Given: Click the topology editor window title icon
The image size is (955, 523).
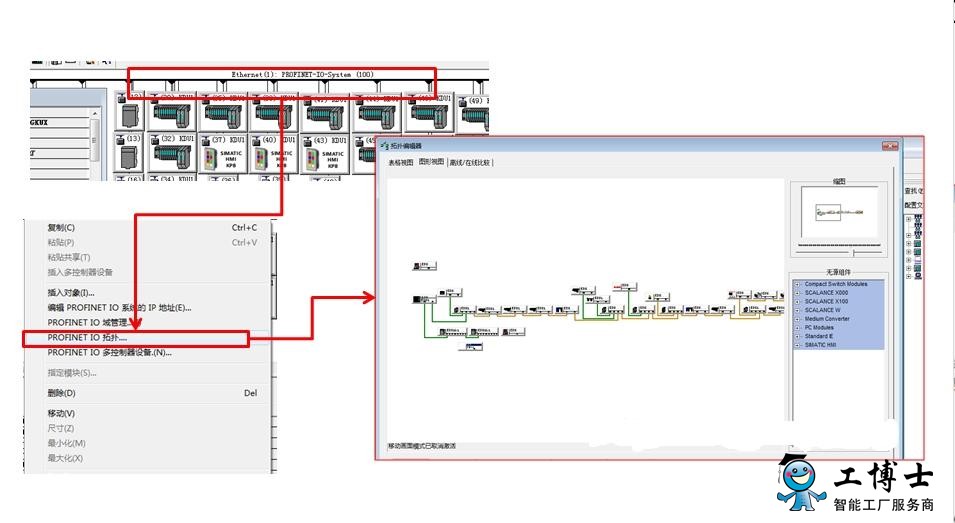Looking at the screenshot, I should point(384,146).
